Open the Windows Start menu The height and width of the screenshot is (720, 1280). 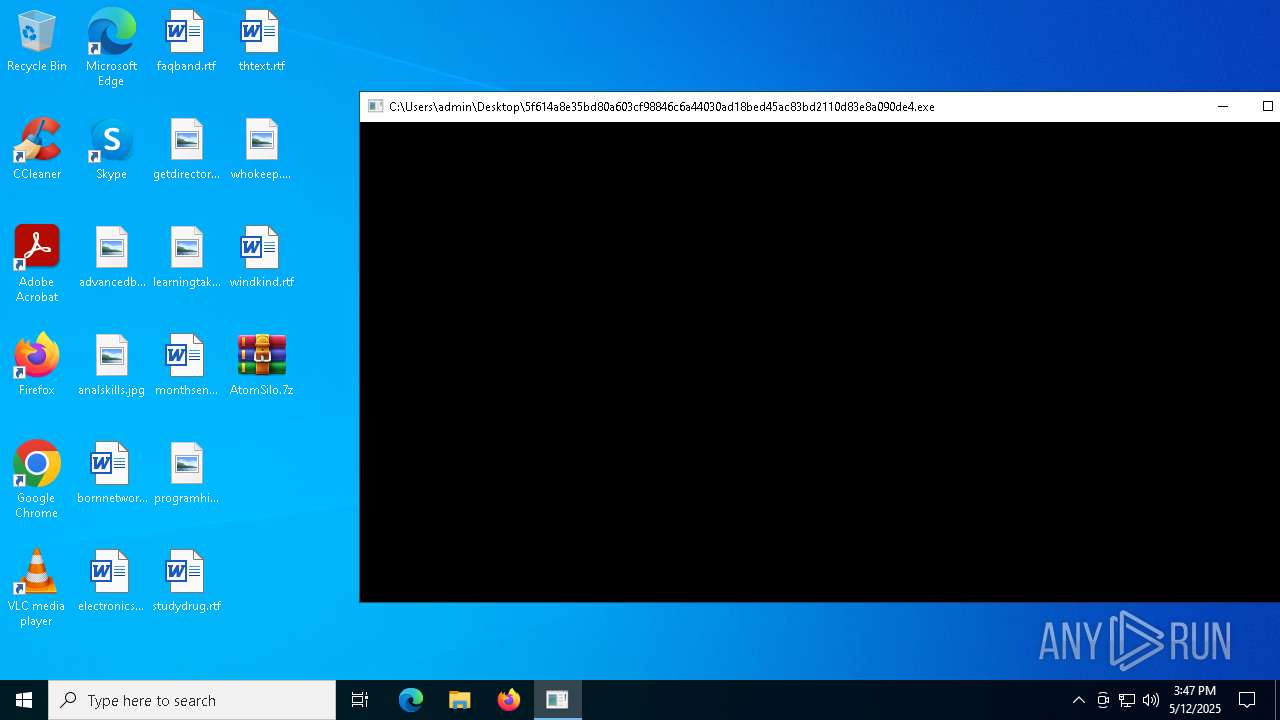tap(24, 700)
